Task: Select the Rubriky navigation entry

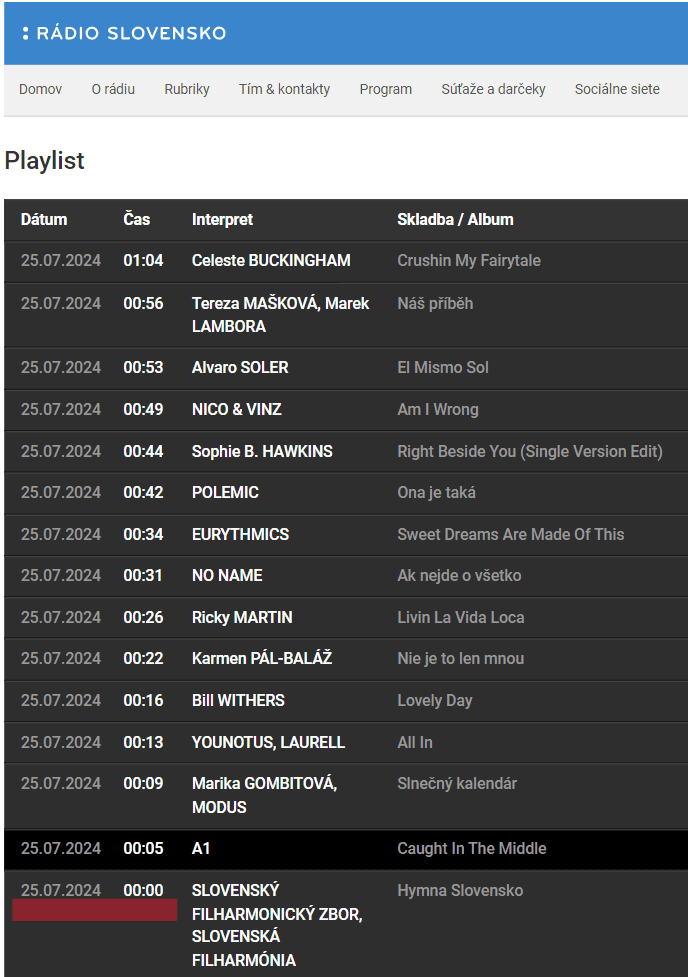Action: (x=186, y=89)
